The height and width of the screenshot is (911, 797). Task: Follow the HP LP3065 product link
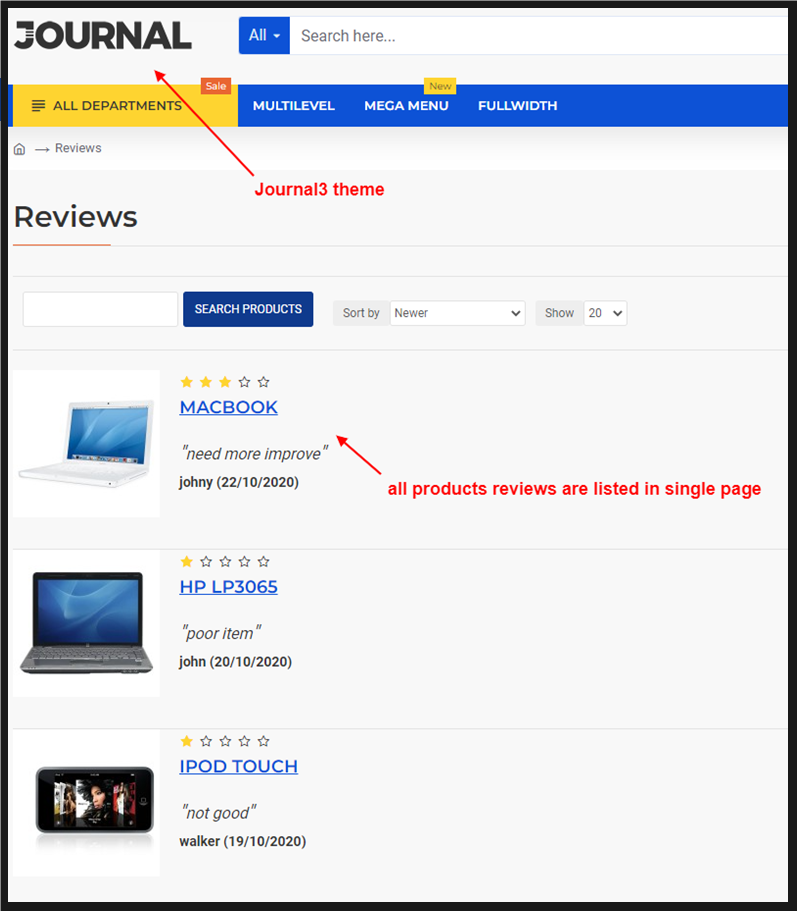coord(228,587)
